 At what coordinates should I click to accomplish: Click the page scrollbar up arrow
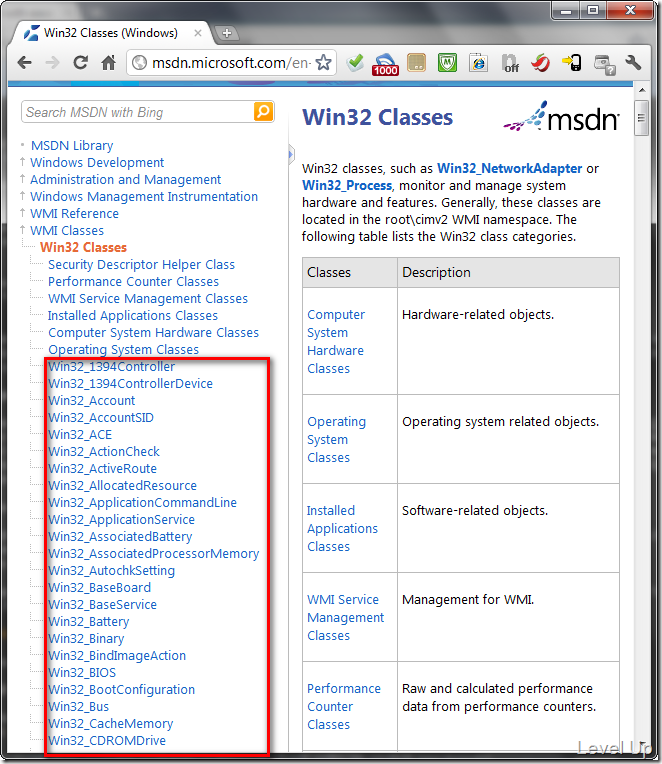(x=642, y=90)
